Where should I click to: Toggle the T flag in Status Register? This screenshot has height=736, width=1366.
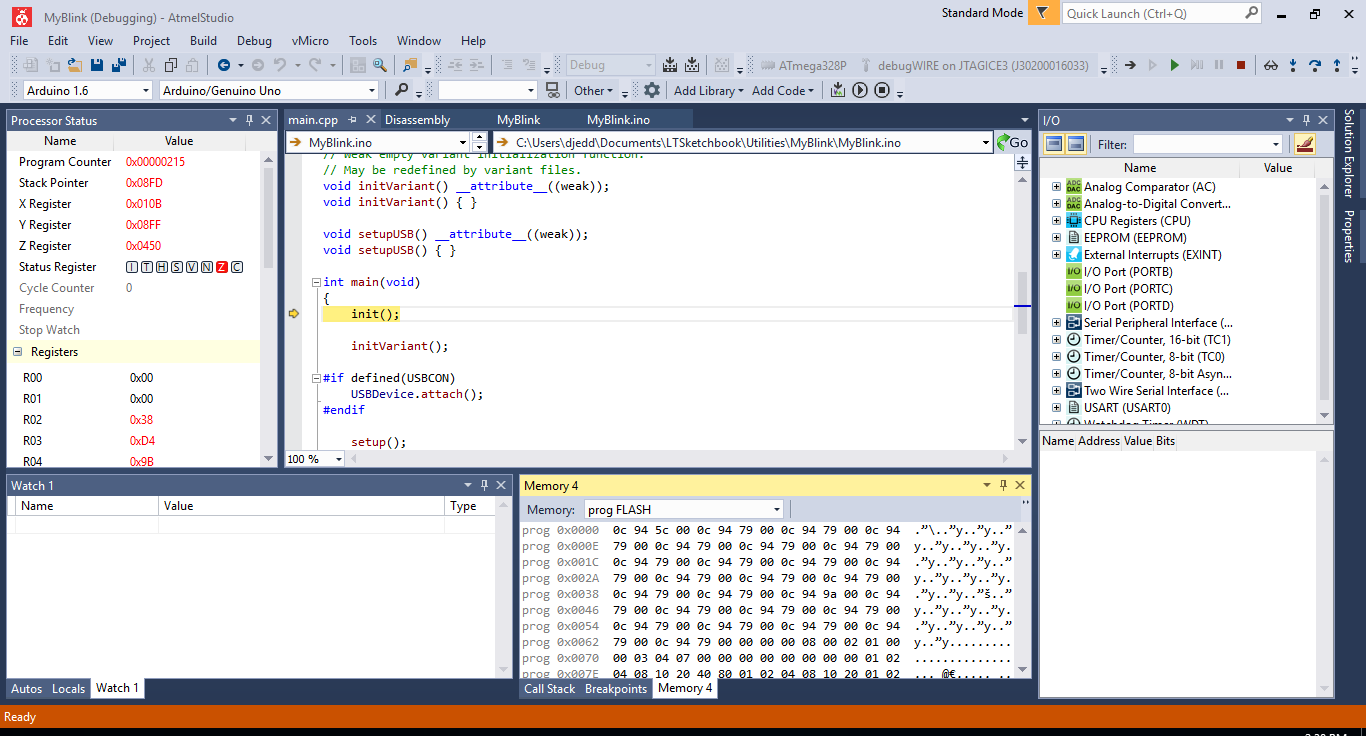147,267
